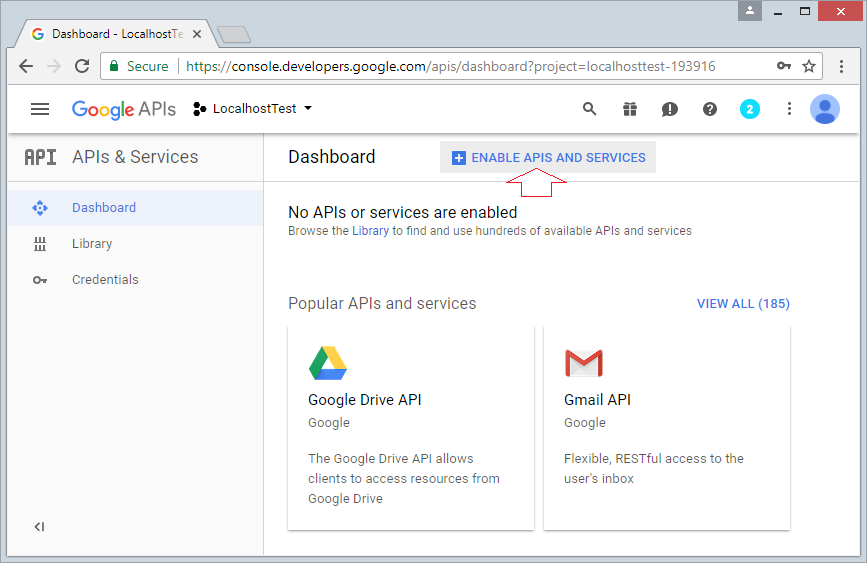Open the Gmail API card
Image resolution: width=867 pixels, height=563 pixels.
[667, 428]
